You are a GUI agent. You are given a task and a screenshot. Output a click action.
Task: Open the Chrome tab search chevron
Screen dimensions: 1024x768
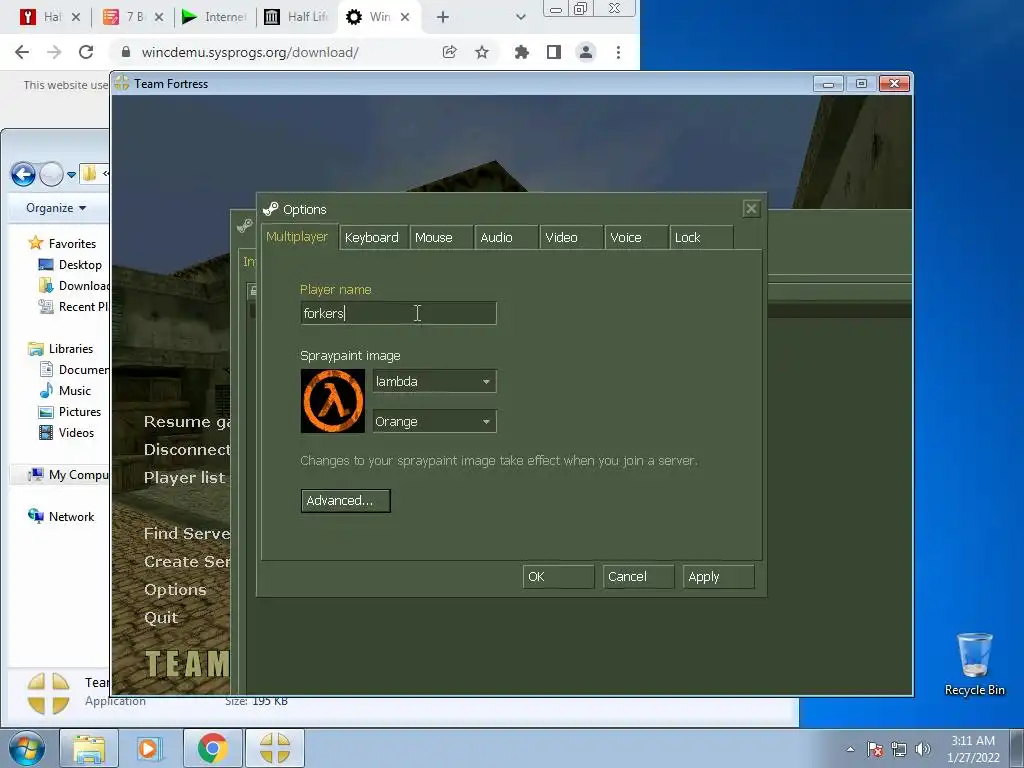click(520, 17)
